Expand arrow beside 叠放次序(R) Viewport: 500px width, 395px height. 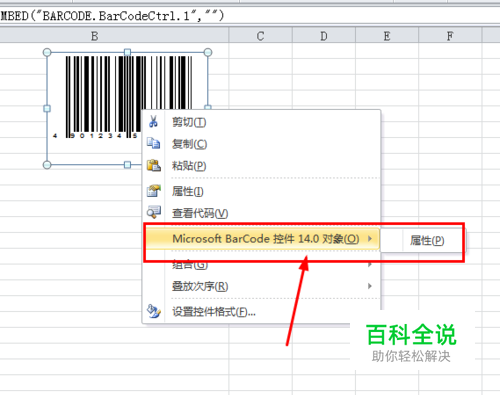coord(370,286)
